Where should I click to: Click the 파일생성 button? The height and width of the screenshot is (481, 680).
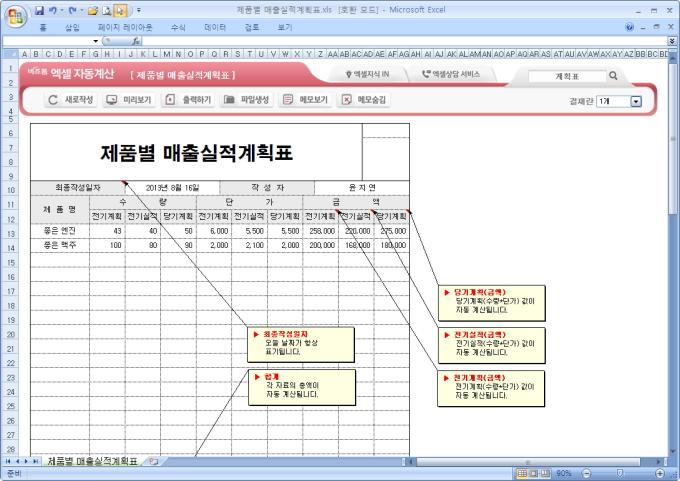pyautogui.click(x=246, y=100)
